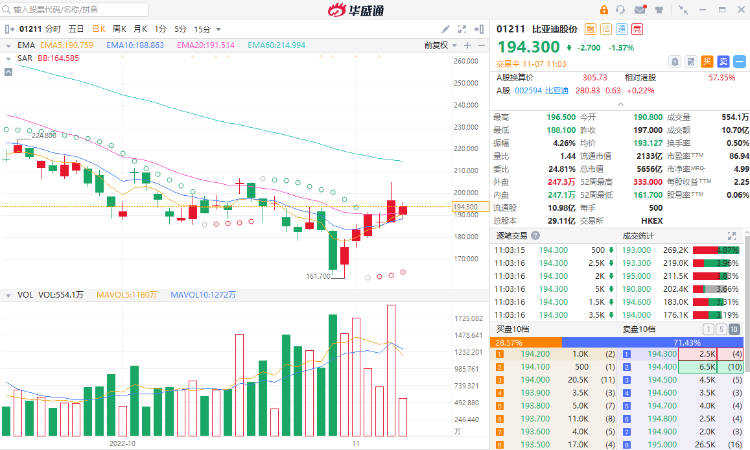Collapse left panel icon beside 01211
750x450 pixels.
(9, 29)
